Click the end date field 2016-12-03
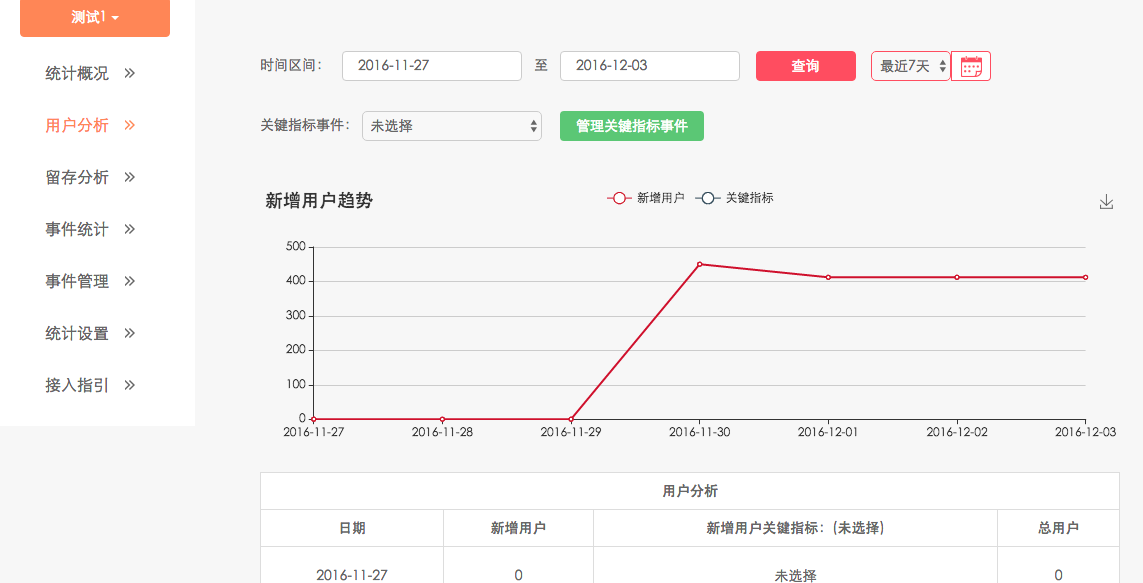 pos(649,66)
